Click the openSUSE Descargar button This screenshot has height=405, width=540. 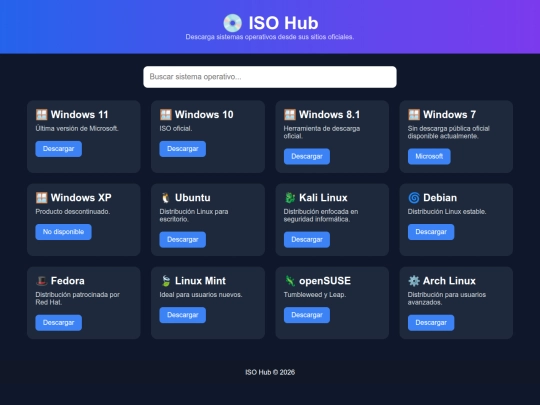307,315
